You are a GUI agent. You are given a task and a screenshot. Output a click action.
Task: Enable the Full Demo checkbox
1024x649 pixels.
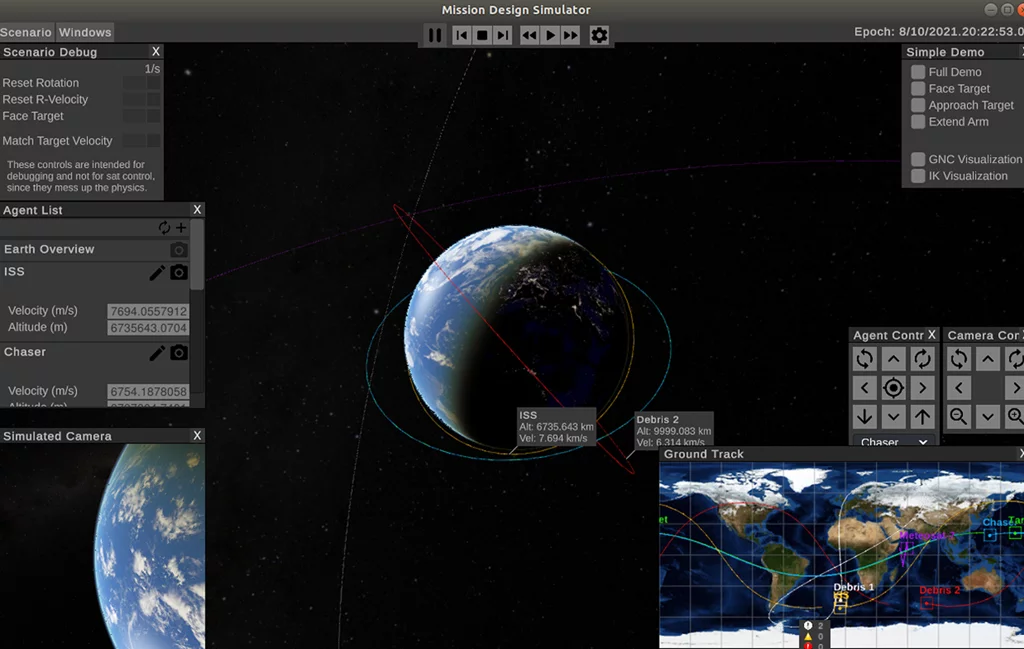click(x=918, y=72)
